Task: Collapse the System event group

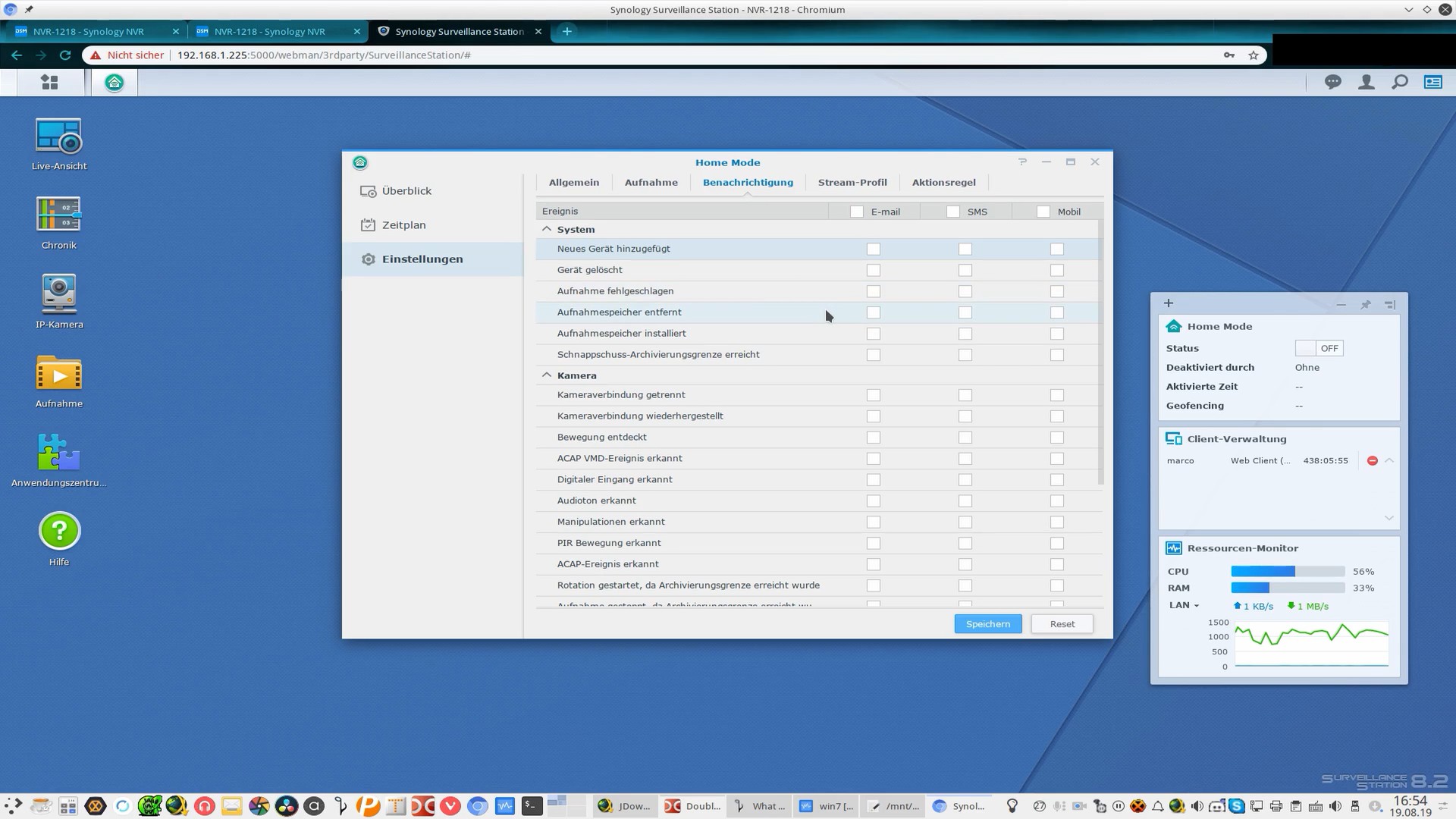Action: tap(547, 229)
